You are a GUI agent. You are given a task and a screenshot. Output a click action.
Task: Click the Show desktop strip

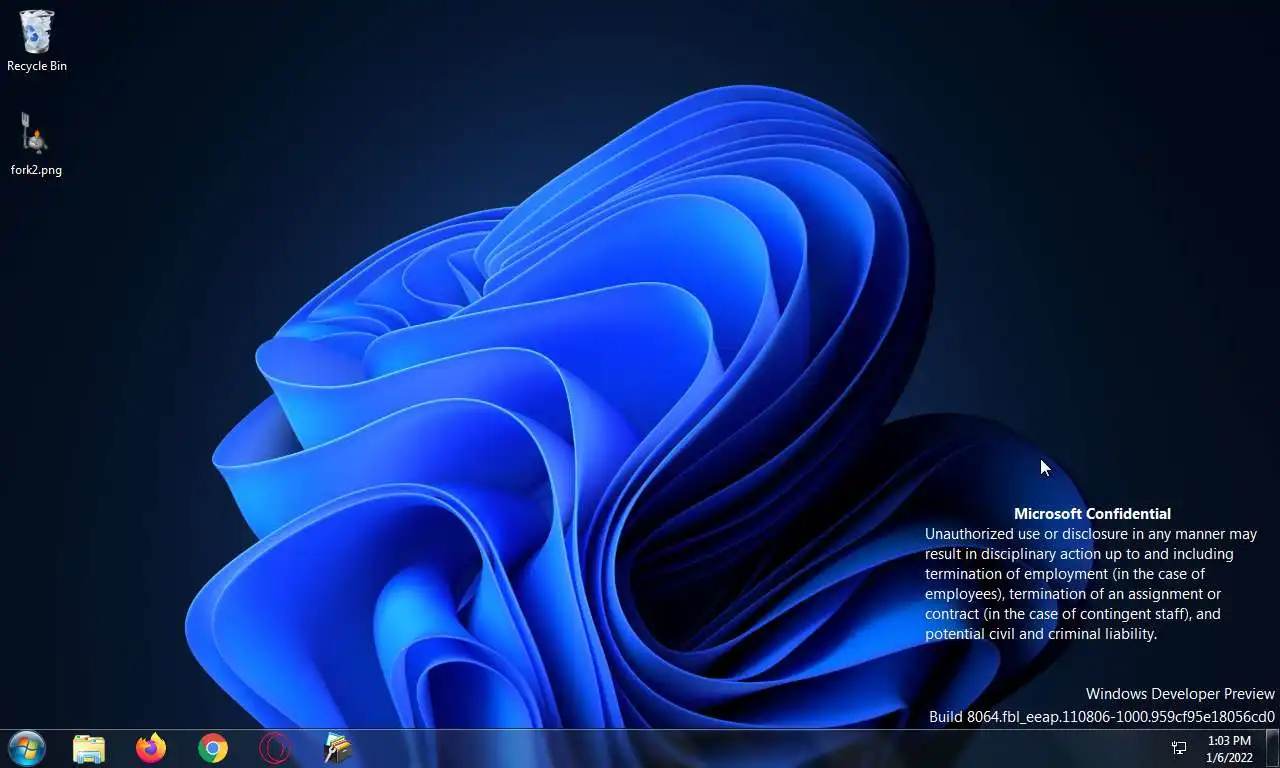pos(1272,748)
